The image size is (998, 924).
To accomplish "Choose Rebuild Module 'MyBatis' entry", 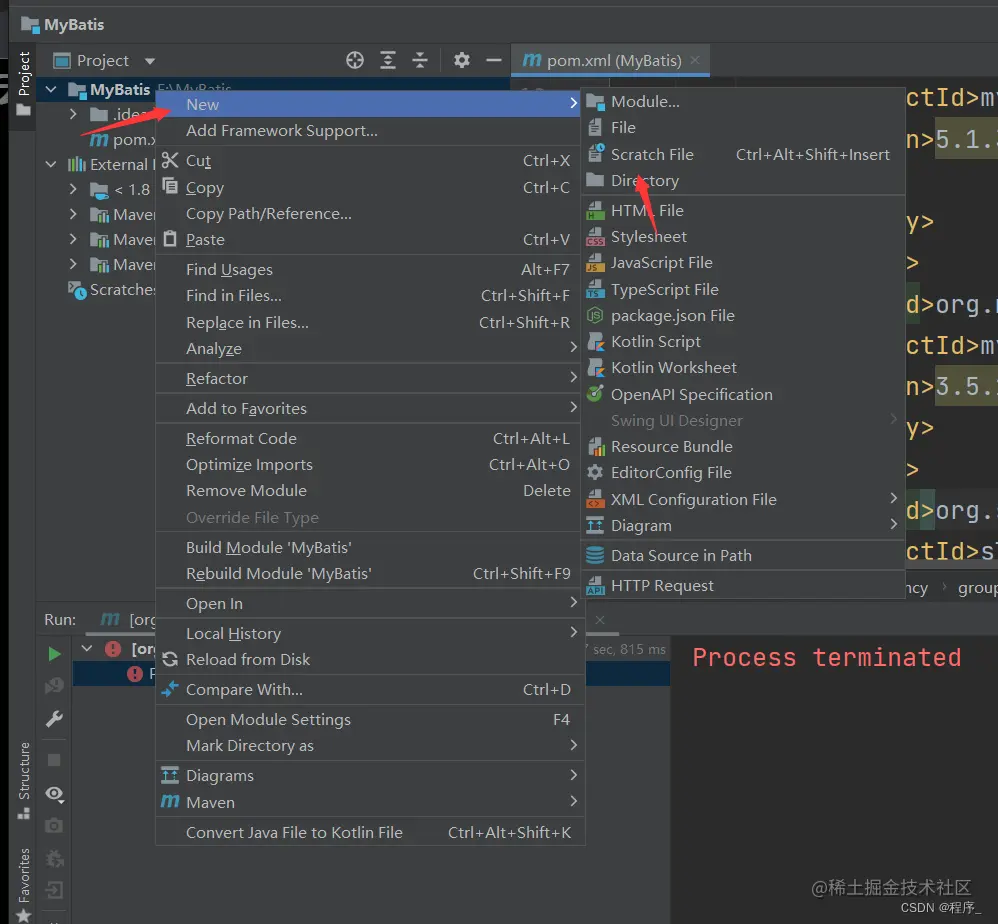I will tap(369, 573).
